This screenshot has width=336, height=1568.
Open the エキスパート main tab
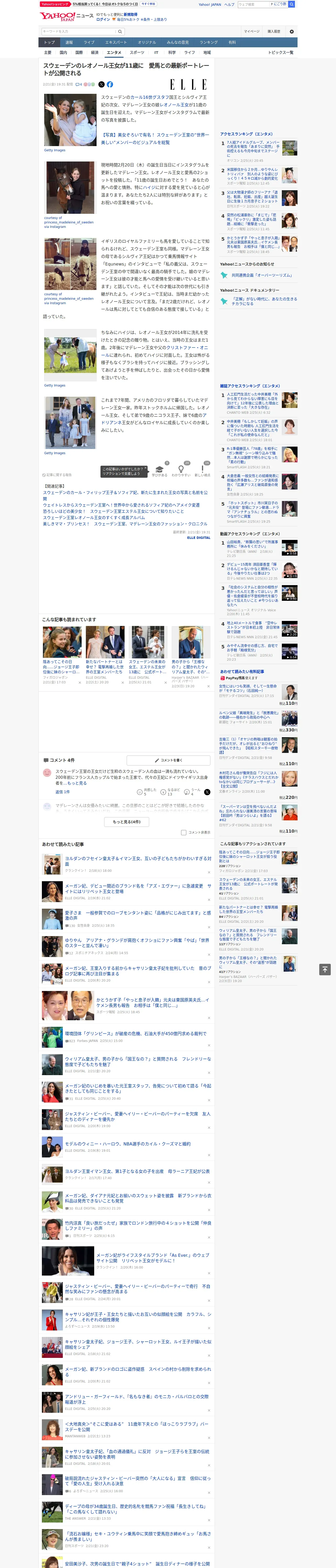[x=116, y=42]
